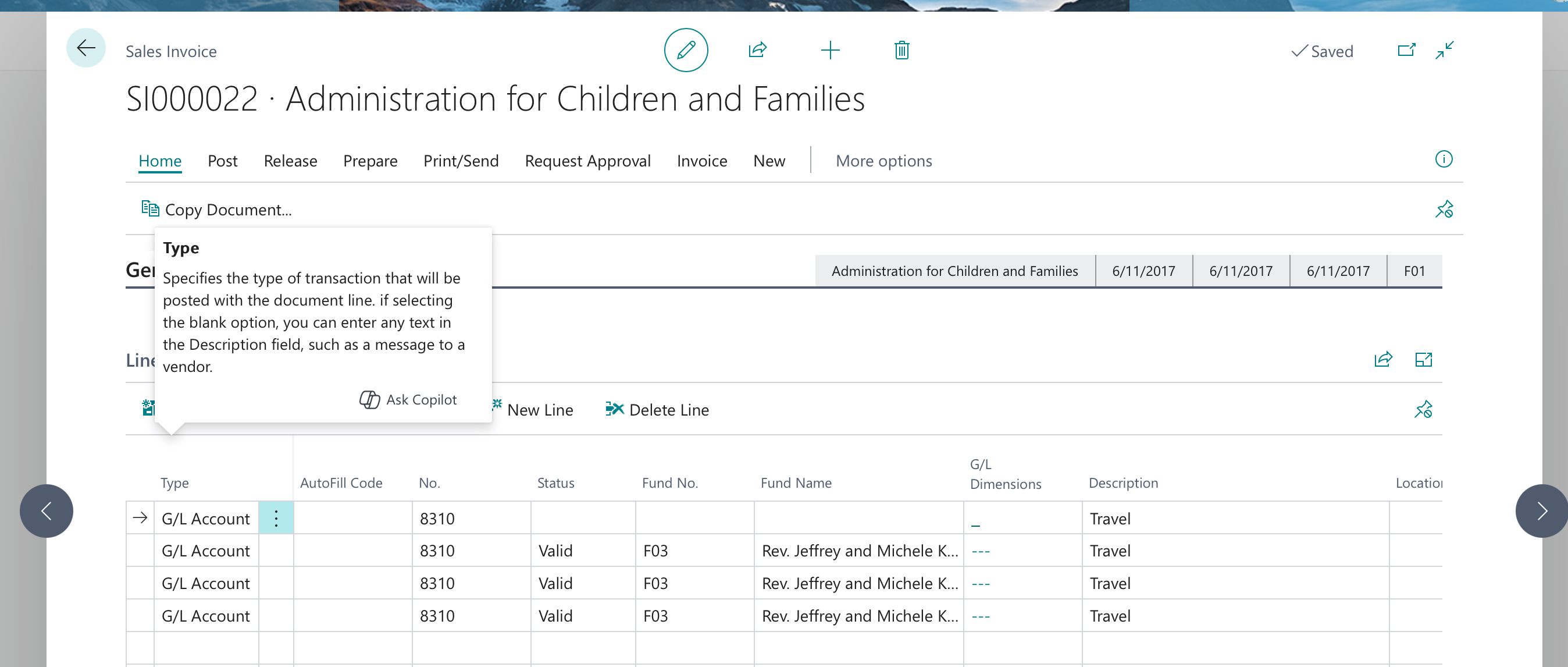Click the share icon in header
Image resolution: width=1568 pixels, height=667 pixels.
pos(757,50)
